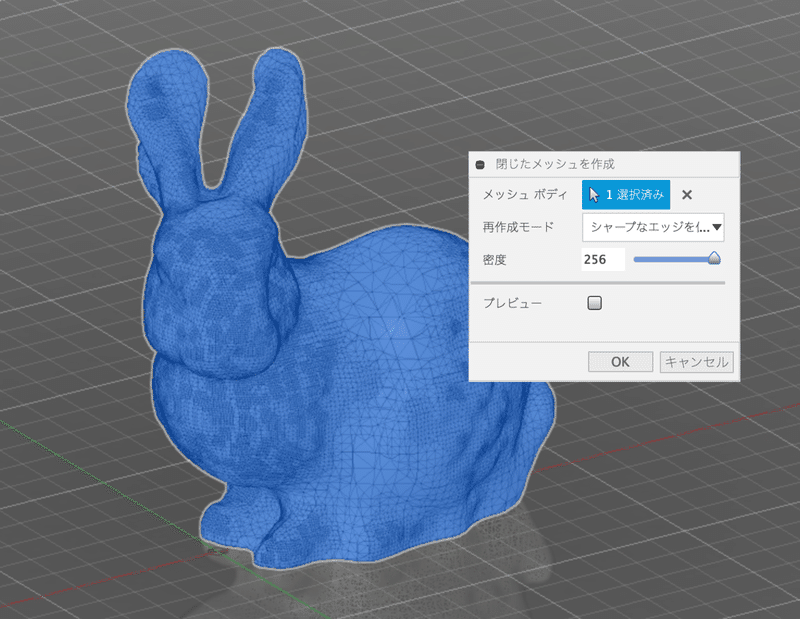This screenshot has height=619, width=800.
Task: Enable the プレビュー checkbox
Action: (594, 303)
